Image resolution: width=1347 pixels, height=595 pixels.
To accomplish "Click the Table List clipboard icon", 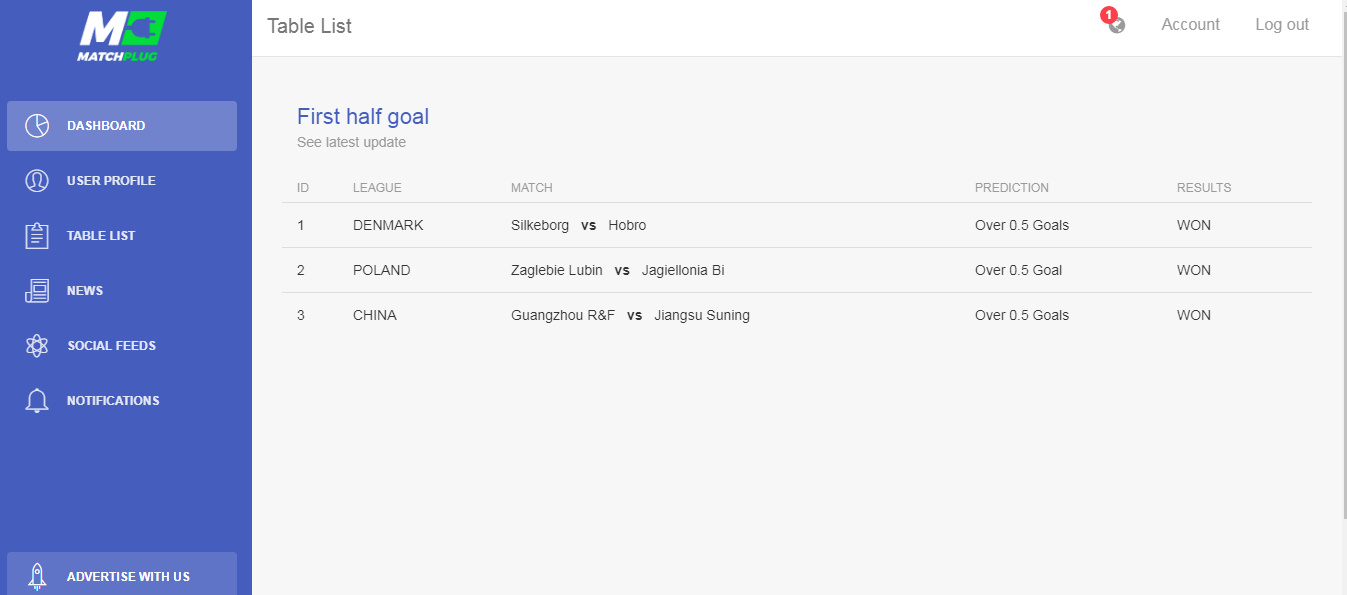I will point(37,236).
